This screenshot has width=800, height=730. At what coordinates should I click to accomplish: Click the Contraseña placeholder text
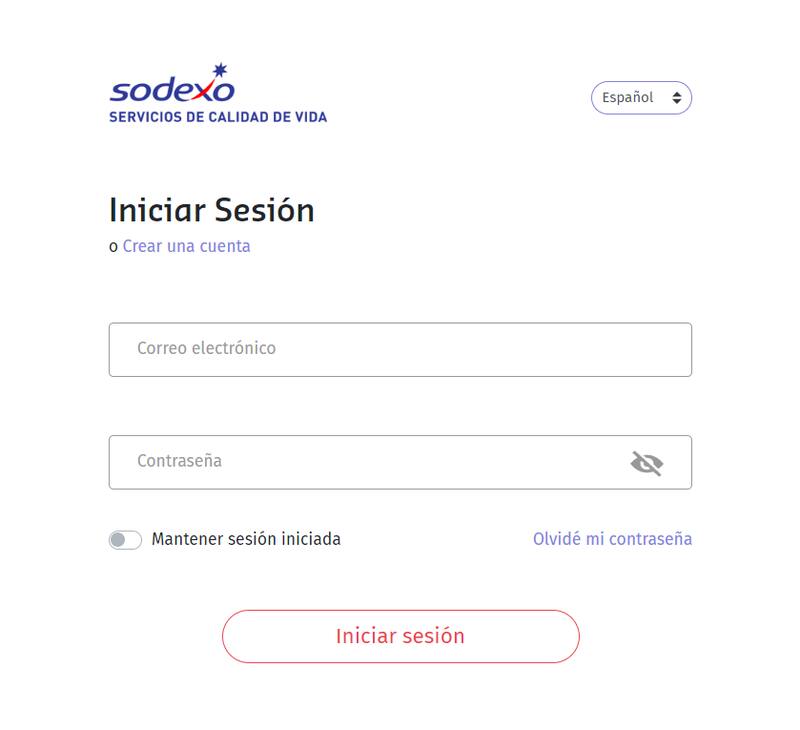pyautogui.click(x=179, y=461)
